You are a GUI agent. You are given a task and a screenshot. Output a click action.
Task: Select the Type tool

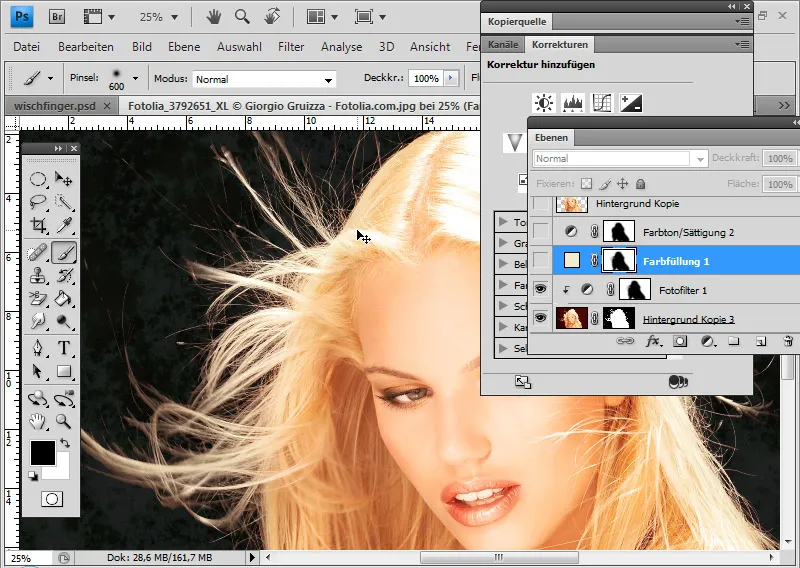pos(64,348)
